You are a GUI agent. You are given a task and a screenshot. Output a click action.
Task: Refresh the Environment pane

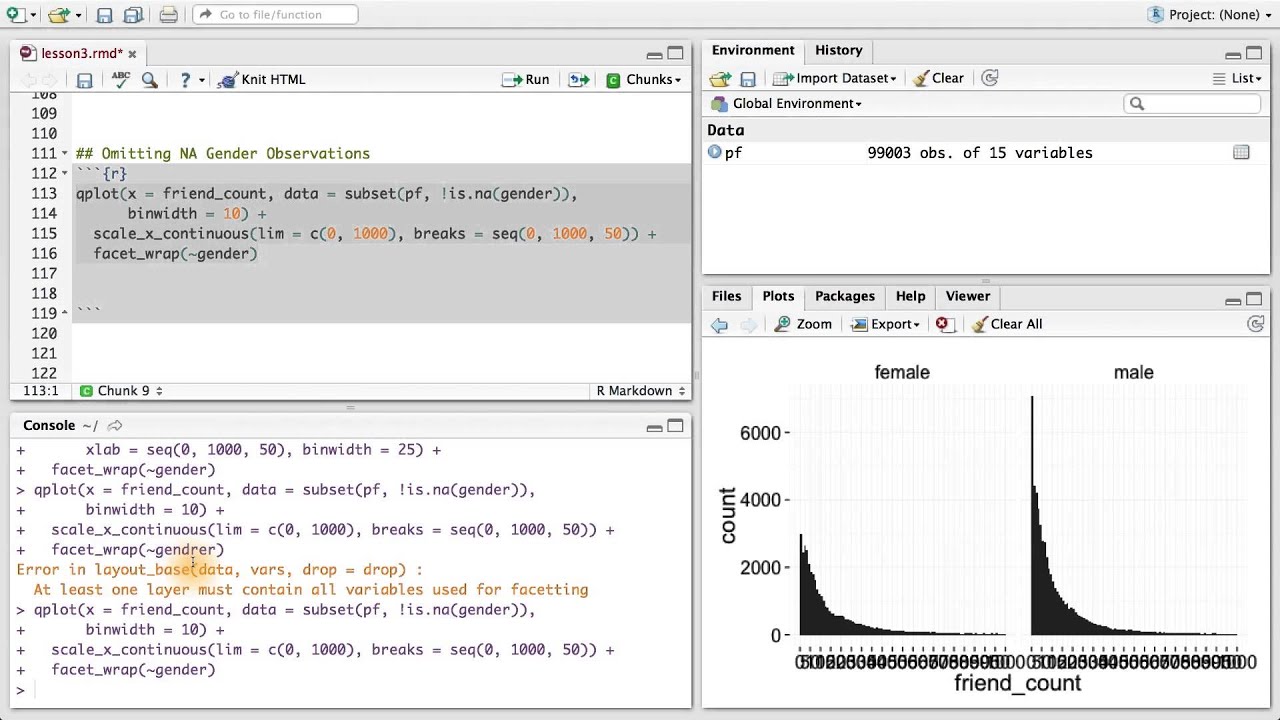pos(990,78)
